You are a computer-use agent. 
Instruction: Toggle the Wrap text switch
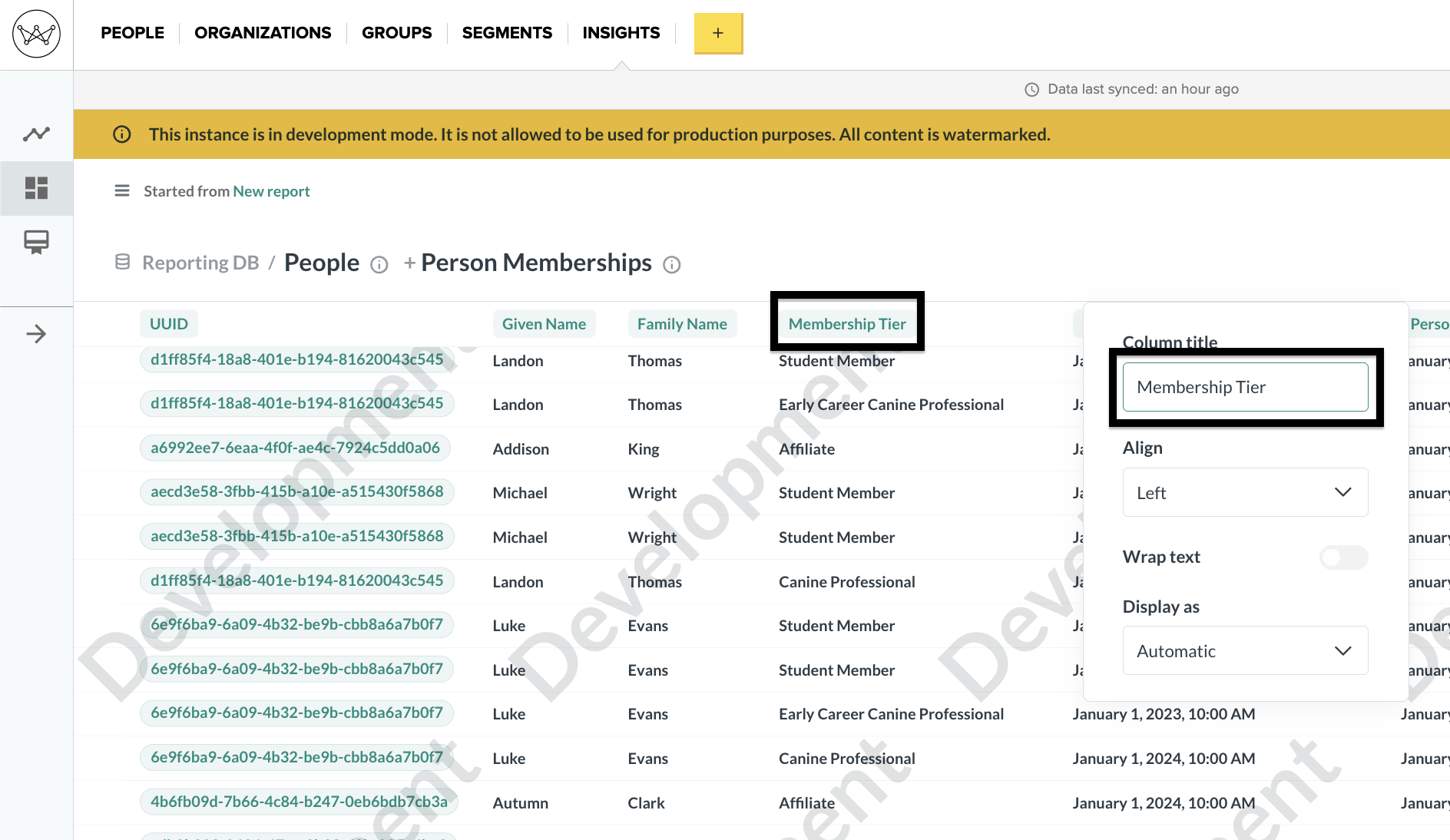click(1343, 557)
